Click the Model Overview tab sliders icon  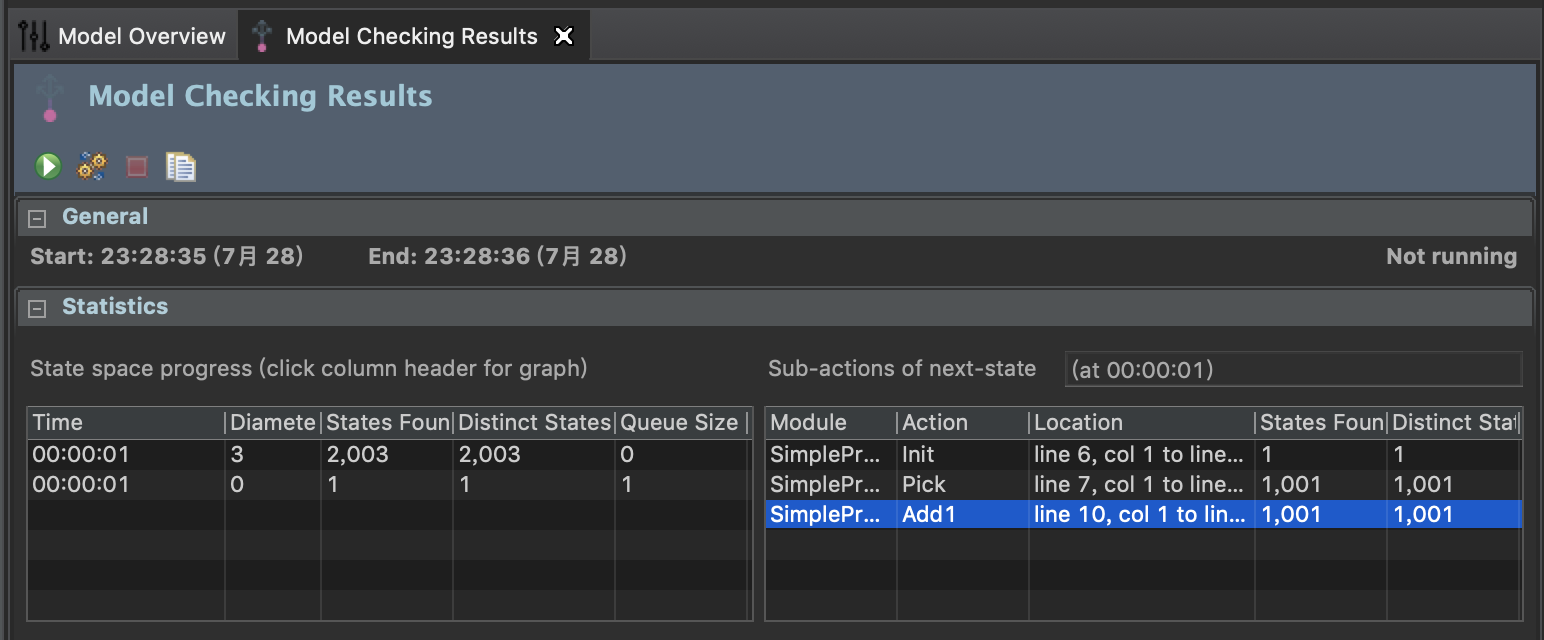(34, 37)
